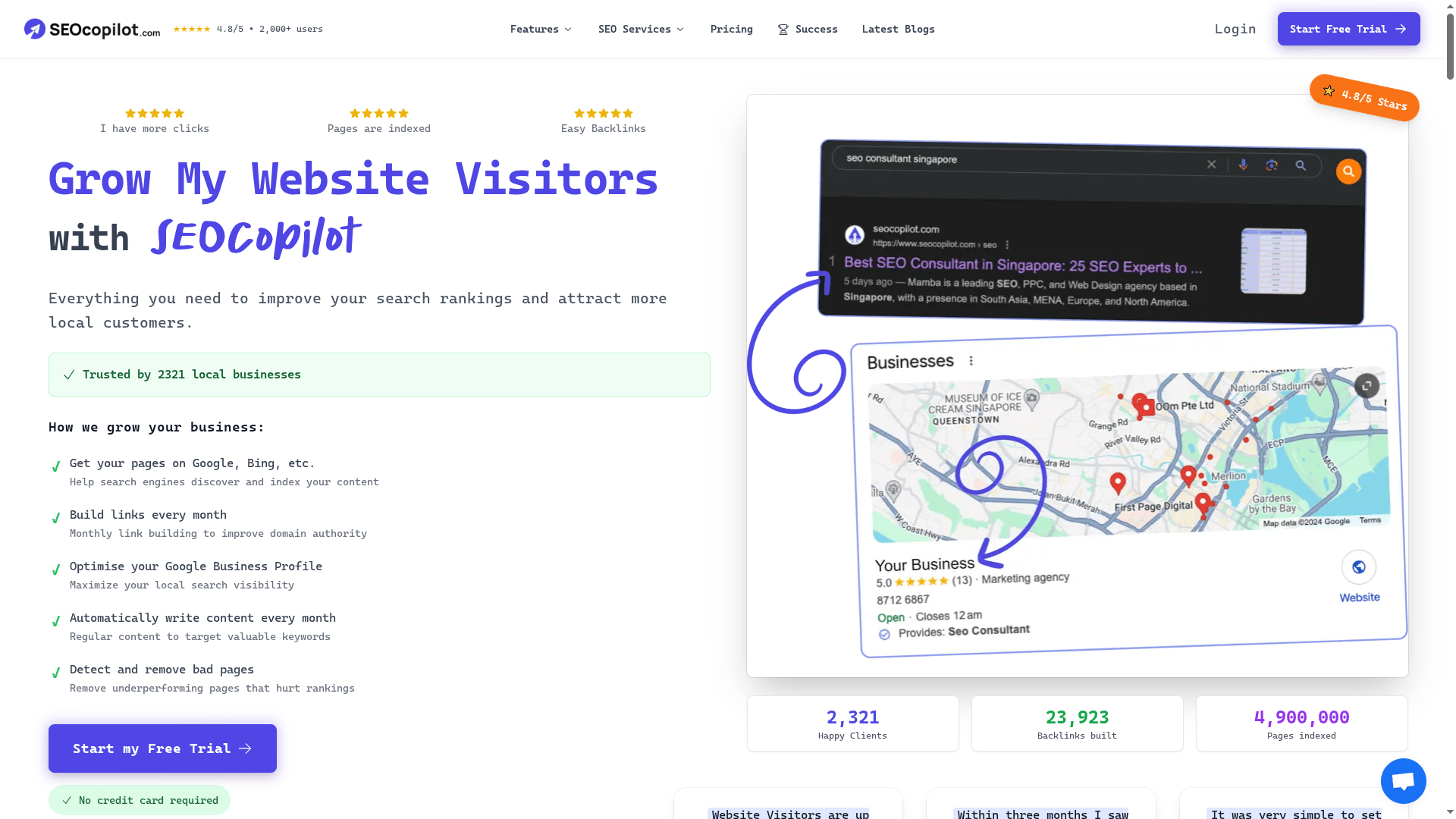This screenshot has height=819, width=1456.
Task: Click the globe Website icon in business card
Action: pyautogui.click(x=1358, y=567)
